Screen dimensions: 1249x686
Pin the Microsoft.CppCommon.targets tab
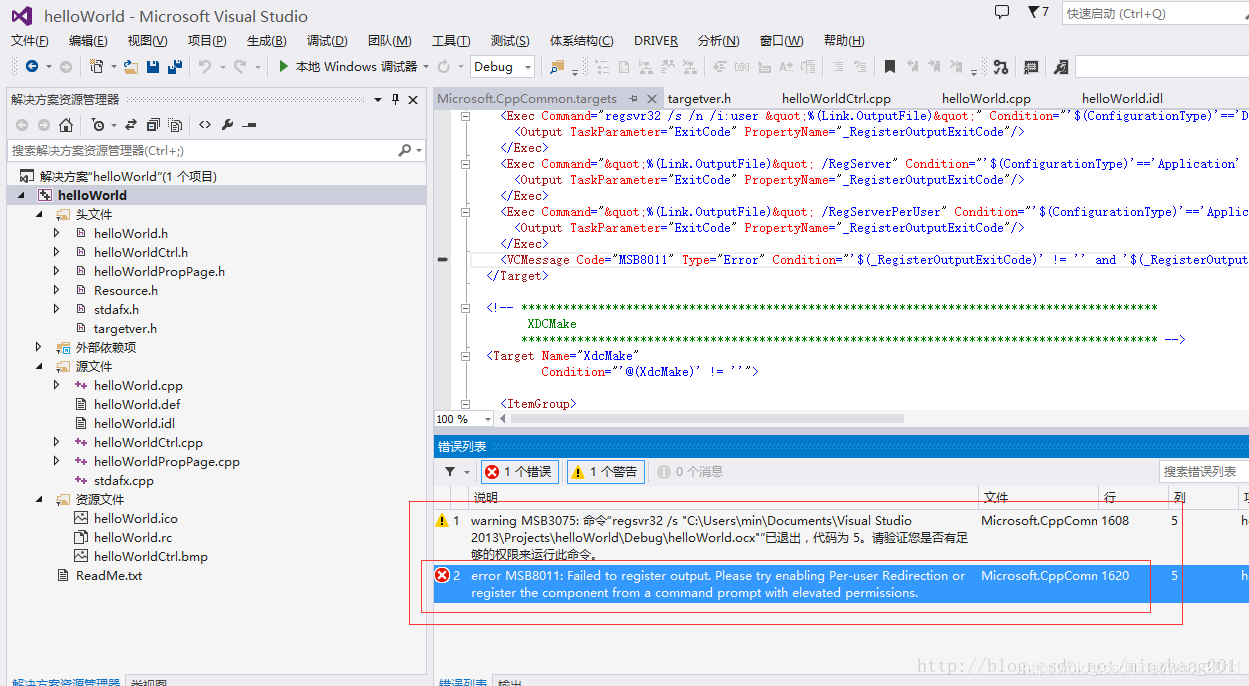point(634,99)
